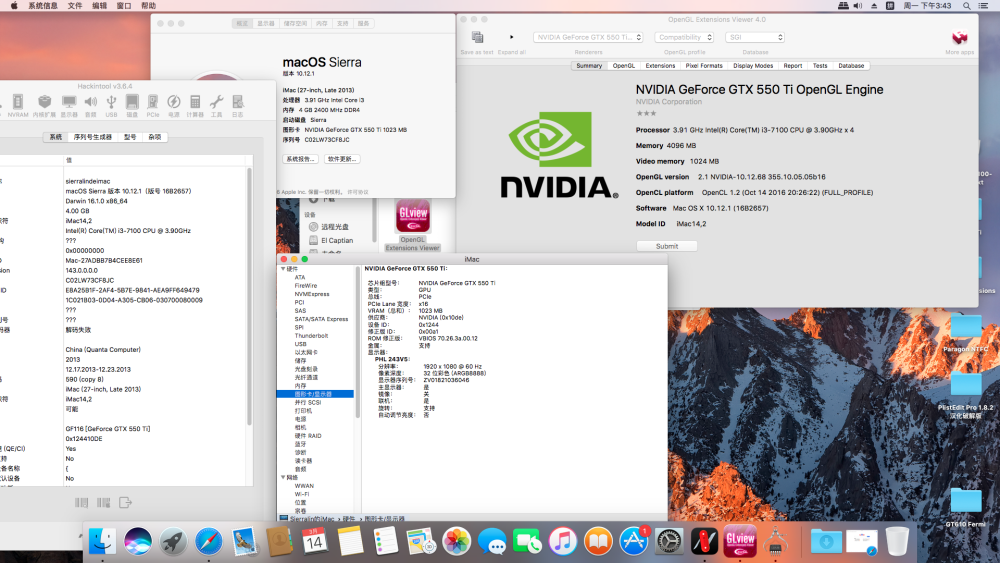Click the first barcode icon at Hackintool bottom
Screen dimensions: 1000x563
click(x=81, y=502)
